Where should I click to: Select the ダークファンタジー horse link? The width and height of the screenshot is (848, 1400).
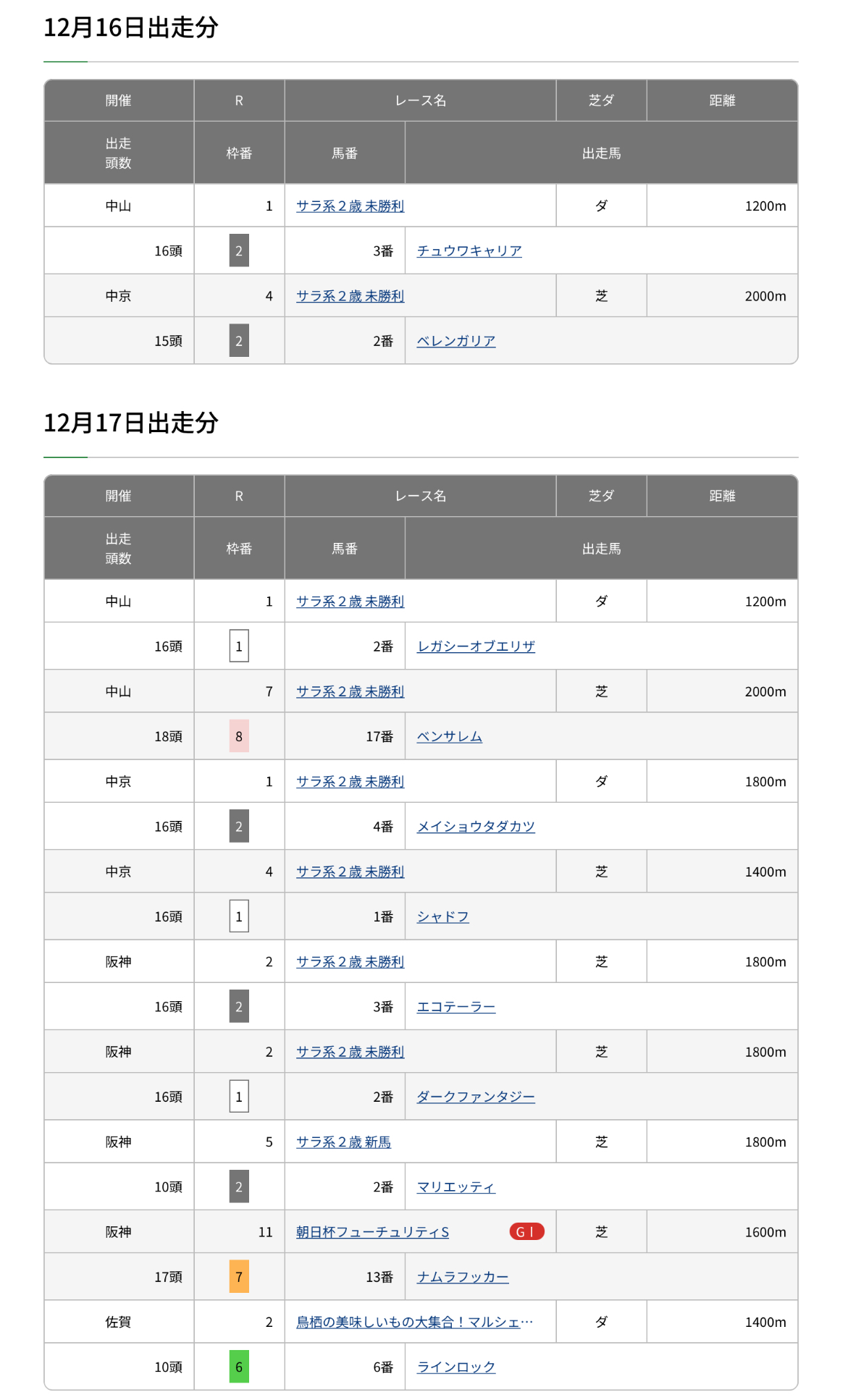coord(476,1097)
